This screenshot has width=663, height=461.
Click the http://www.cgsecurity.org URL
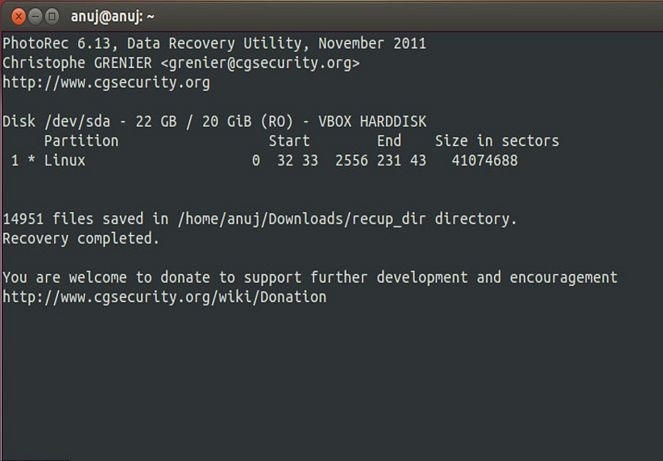pyautogui.click(x=106, y=82)
